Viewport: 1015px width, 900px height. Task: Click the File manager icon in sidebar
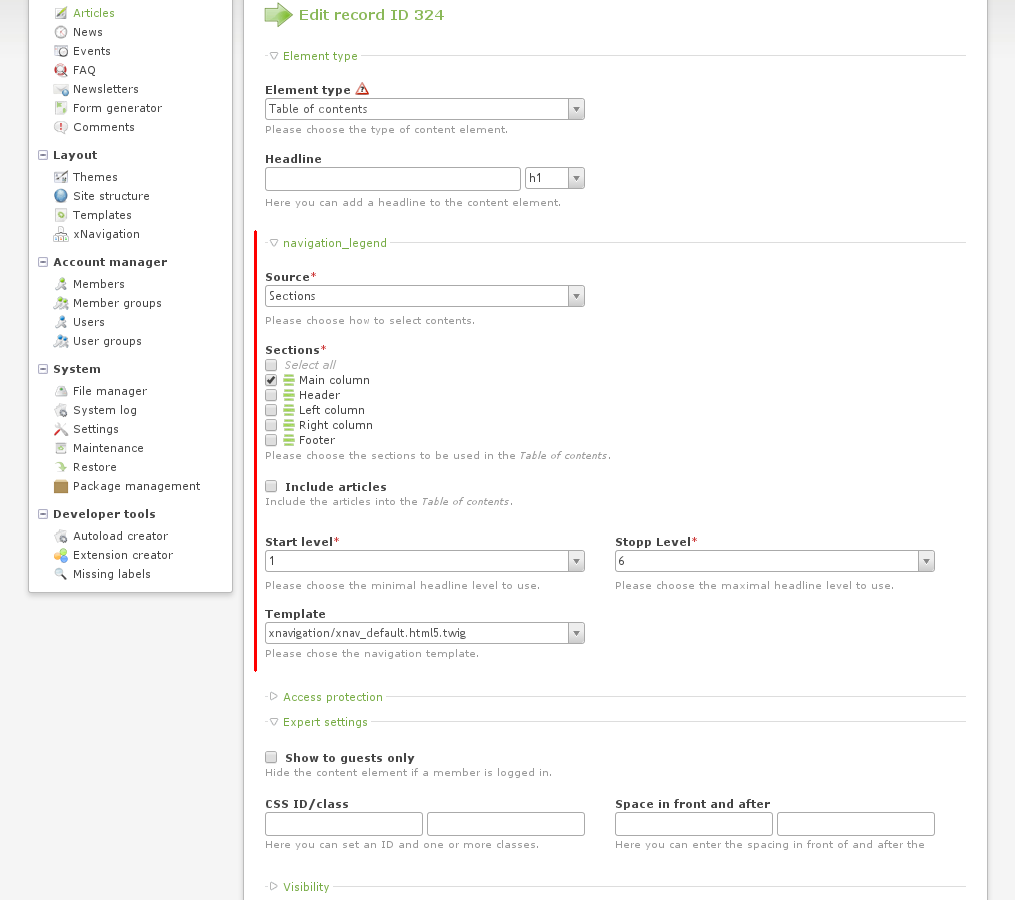tap(61, 391)
